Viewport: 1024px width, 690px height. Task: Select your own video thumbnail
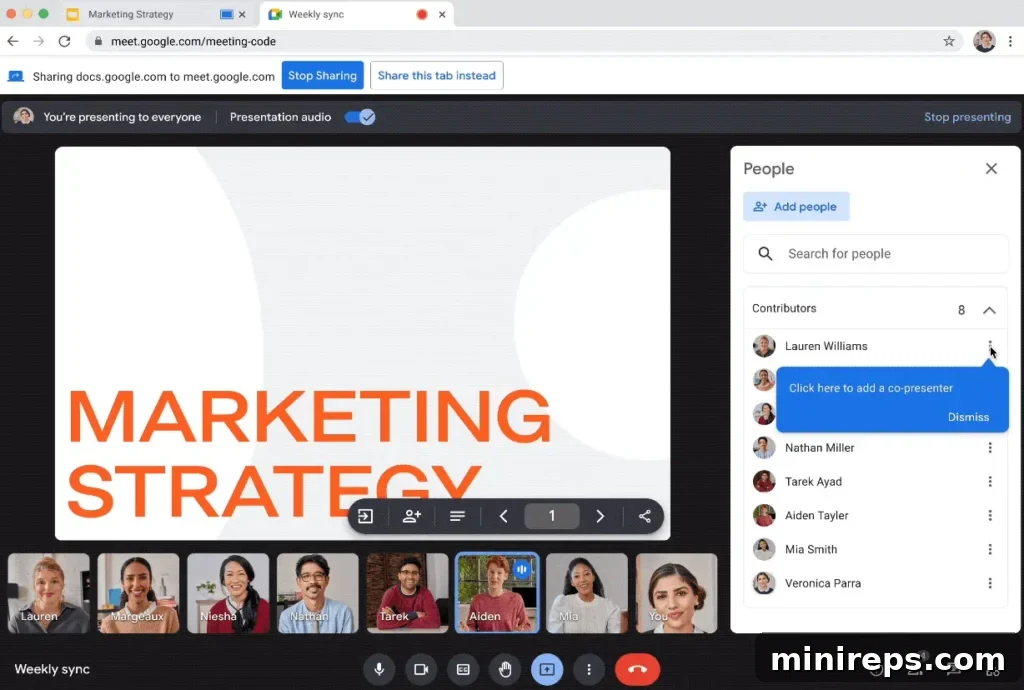pos(677,593)
